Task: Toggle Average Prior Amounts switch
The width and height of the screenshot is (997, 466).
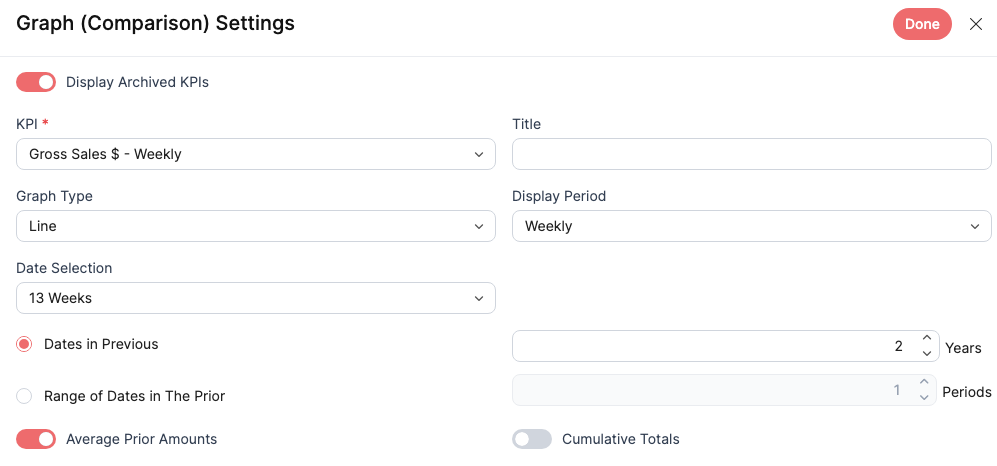Action: 36,439
